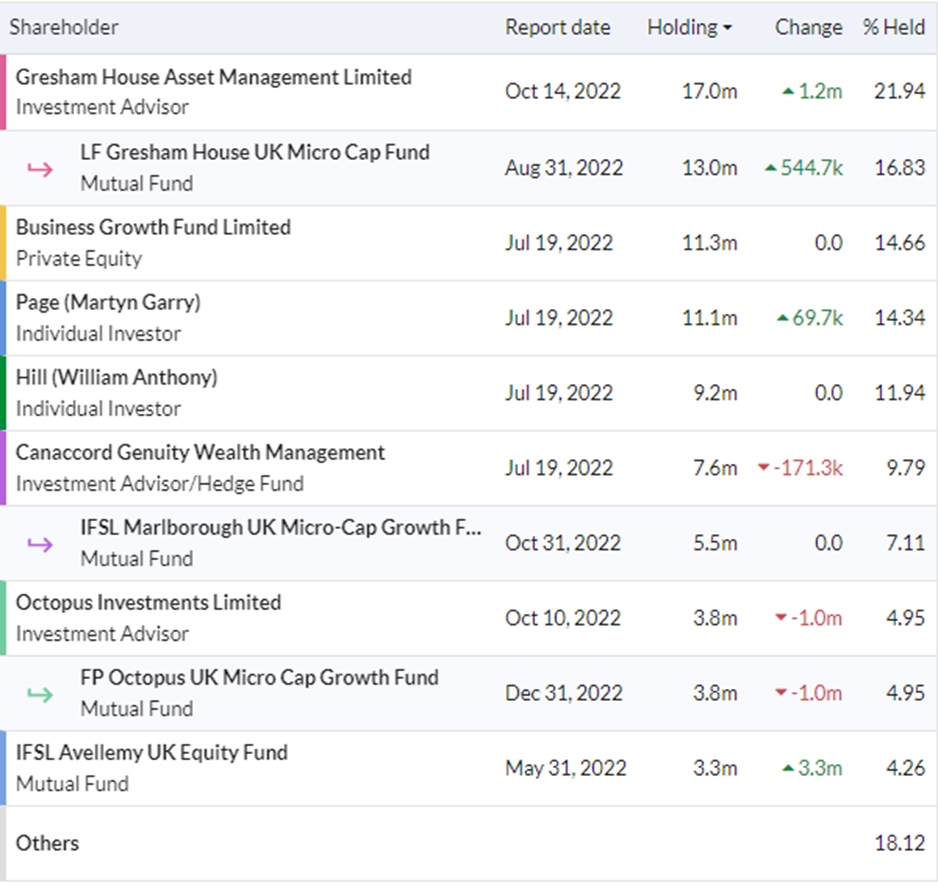
Task: Click the purple sub-fund arrow beside IFSL Marlborough
Action: click(40, 545)
